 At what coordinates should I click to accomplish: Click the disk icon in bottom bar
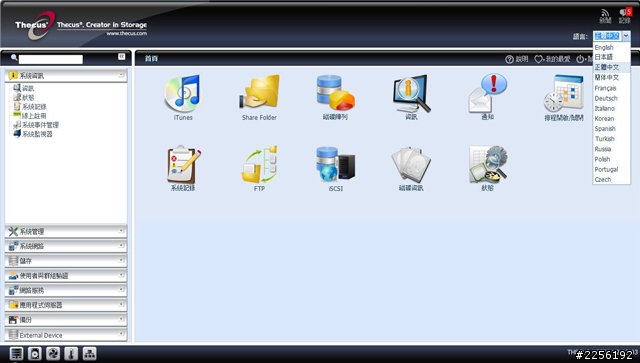(35, 353)
